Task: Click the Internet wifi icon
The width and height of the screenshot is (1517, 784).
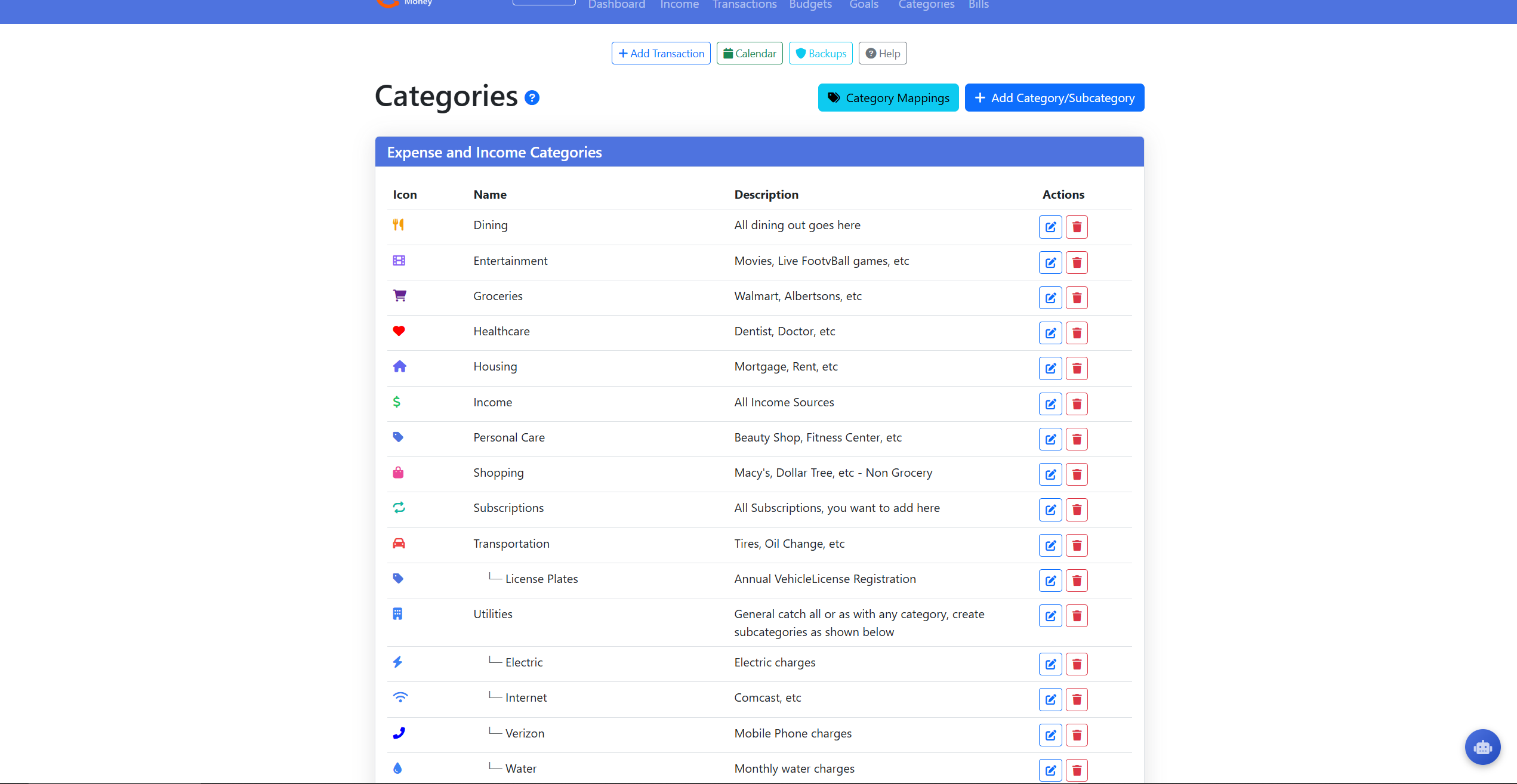Action: tap(399, 697)
